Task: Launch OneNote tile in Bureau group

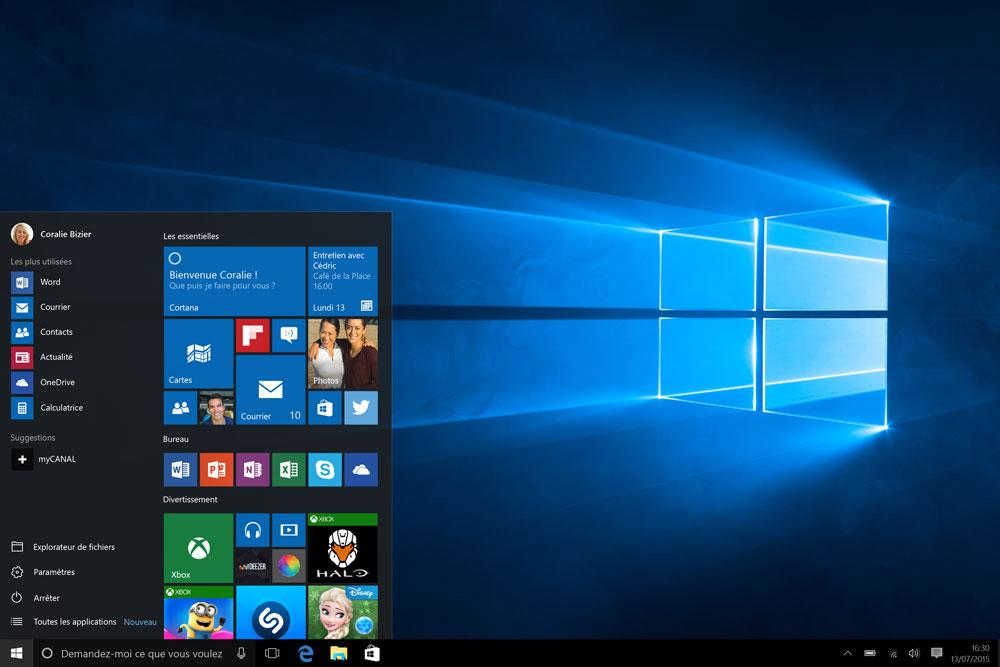Action: pos(253,470)
